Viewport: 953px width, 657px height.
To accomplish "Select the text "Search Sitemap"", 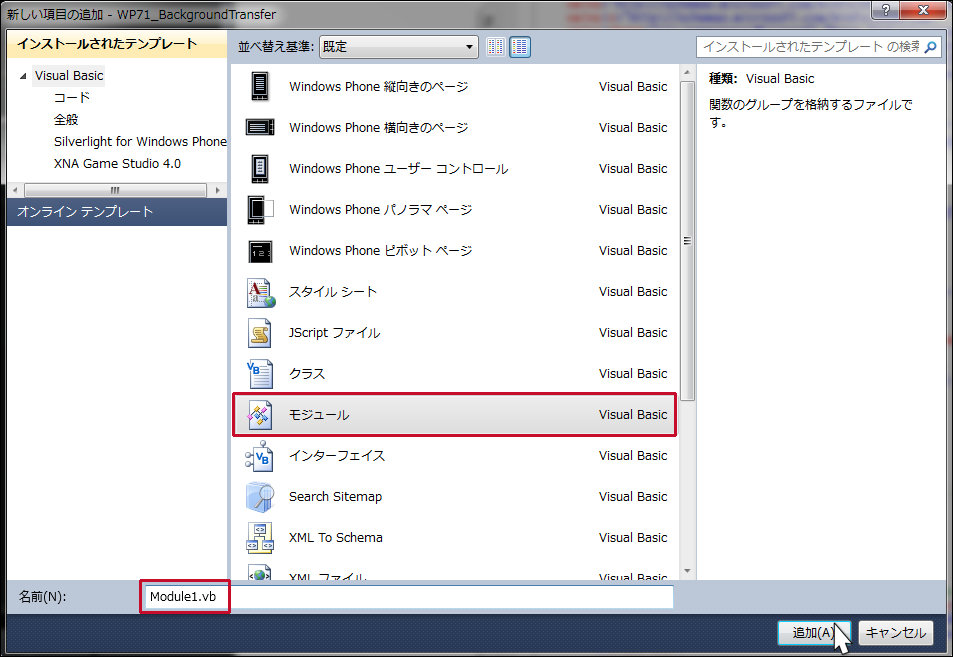I will pos(335,497).
